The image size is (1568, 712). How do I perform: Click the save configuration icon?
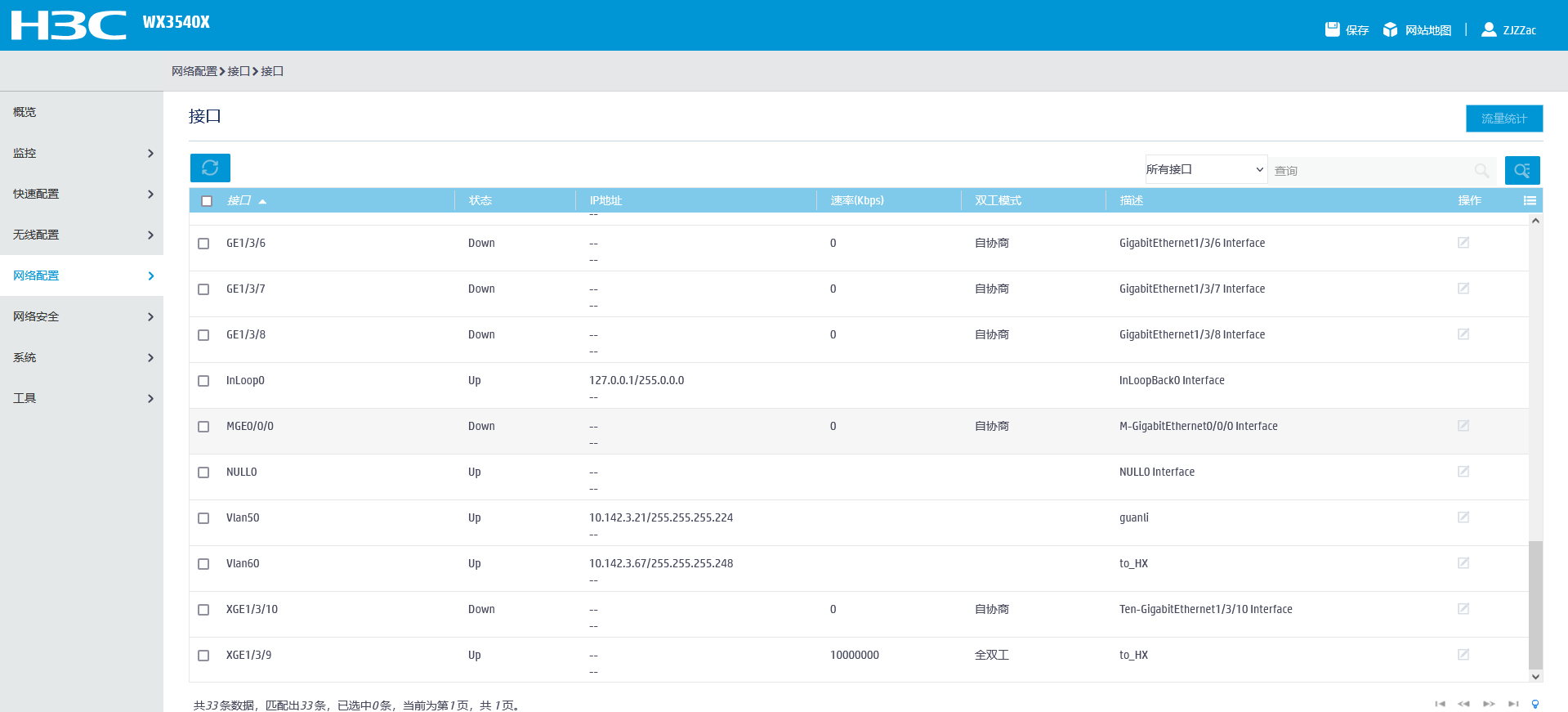(1333, 29)
